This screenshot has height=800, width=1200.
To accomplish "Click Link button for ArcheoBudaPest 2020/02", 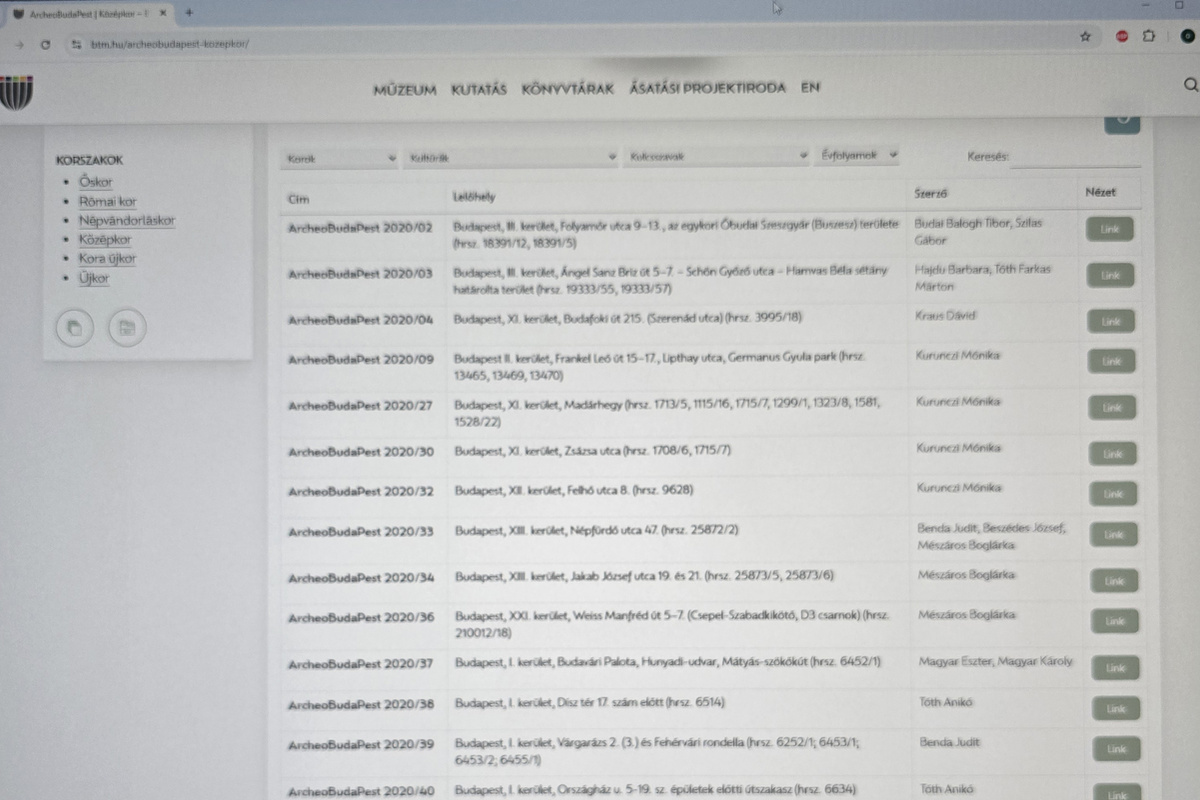I will [x=1110, y=229].
